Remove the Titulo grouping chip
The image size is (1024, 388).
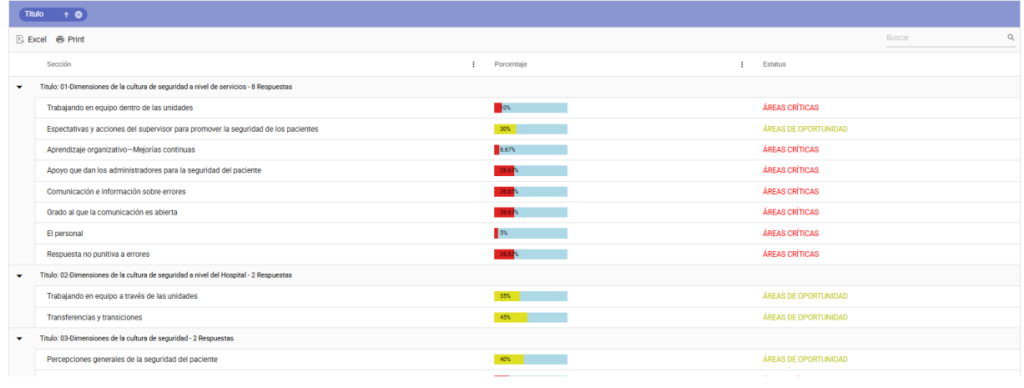(x=78, y=14)
